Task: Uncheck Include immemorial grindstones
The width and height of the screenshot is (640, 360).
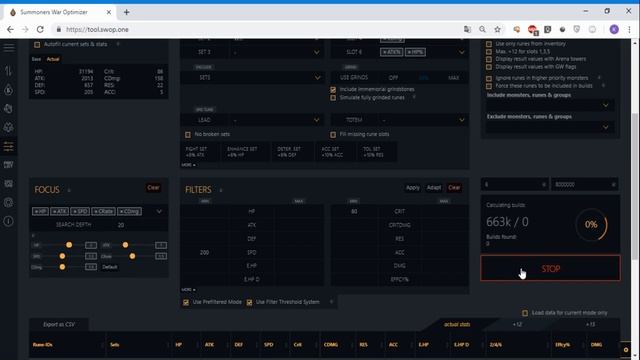Action: (333, 89)
